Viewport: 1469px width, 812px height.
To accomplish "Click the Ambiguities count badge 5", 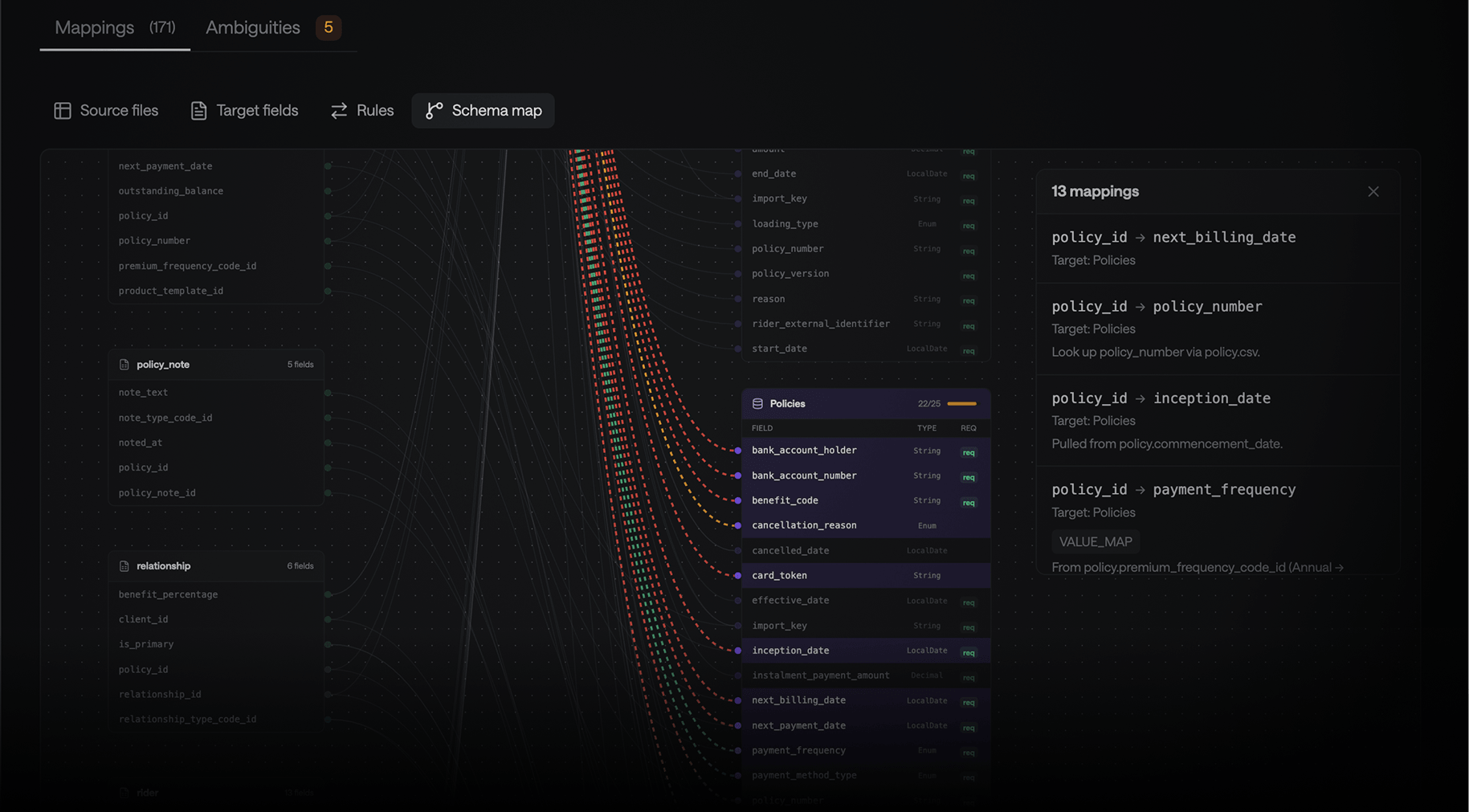I will pyautogui.click(x=328, y=27).
